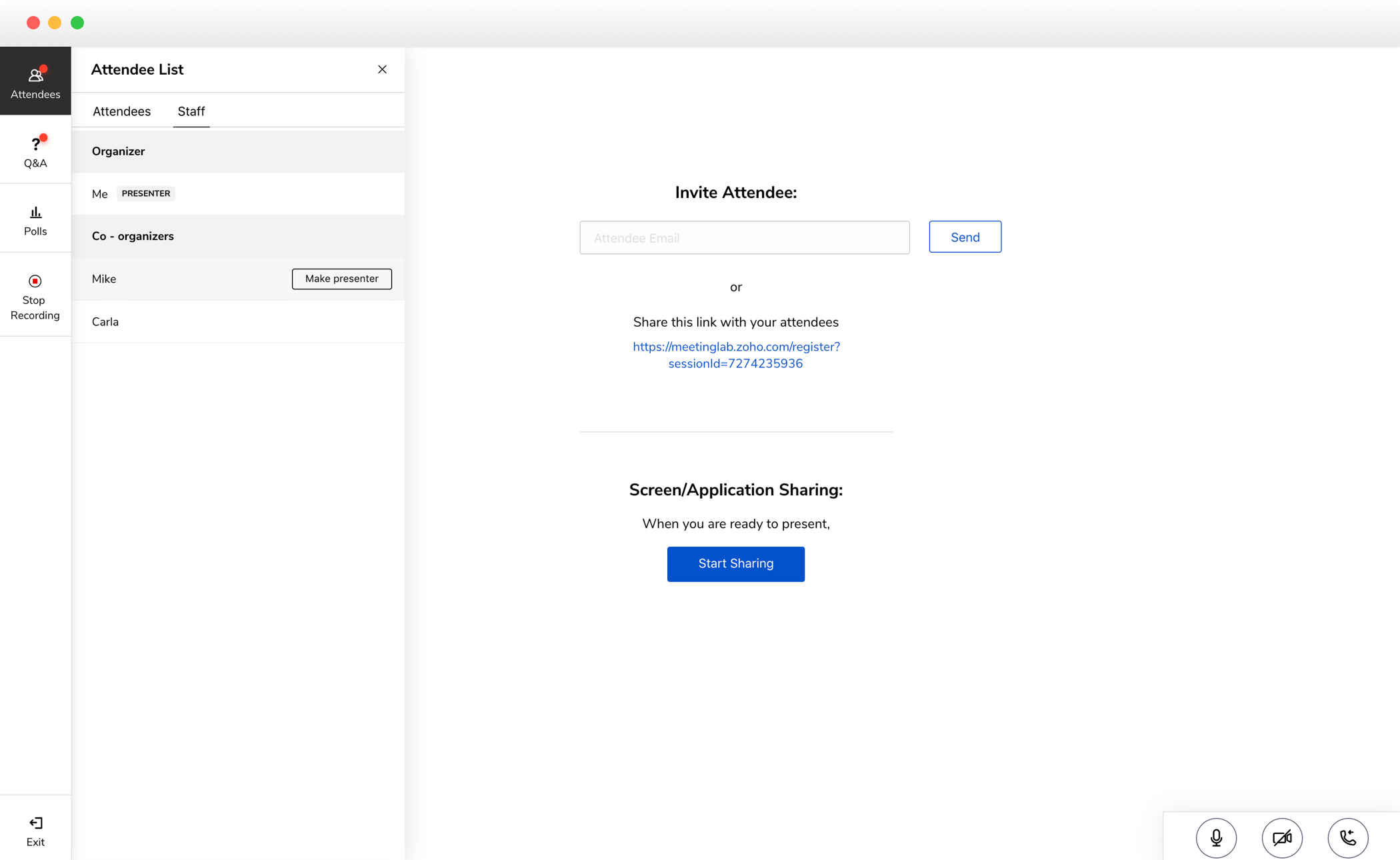Image resolution: width=1400 pixels, height=860 pixels.
Task: Click the Stop Recording icon
Action: (35, 281)
